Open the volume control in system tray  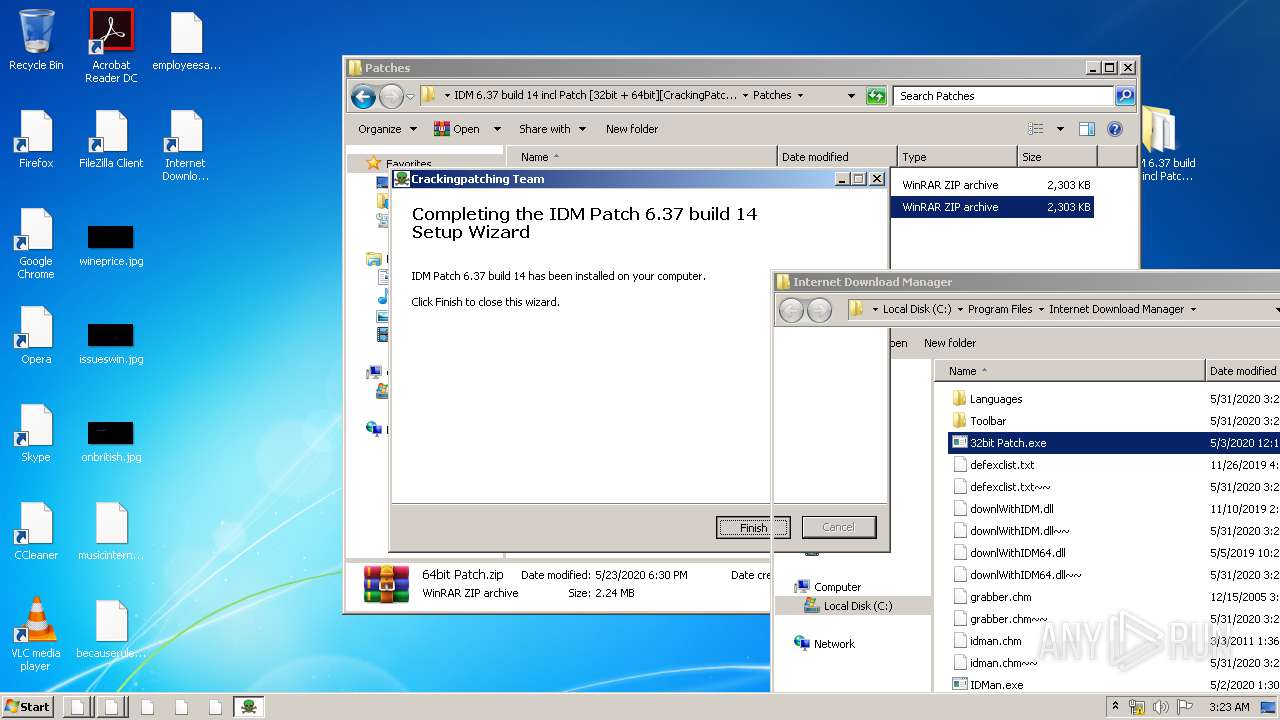(1161, 707)
